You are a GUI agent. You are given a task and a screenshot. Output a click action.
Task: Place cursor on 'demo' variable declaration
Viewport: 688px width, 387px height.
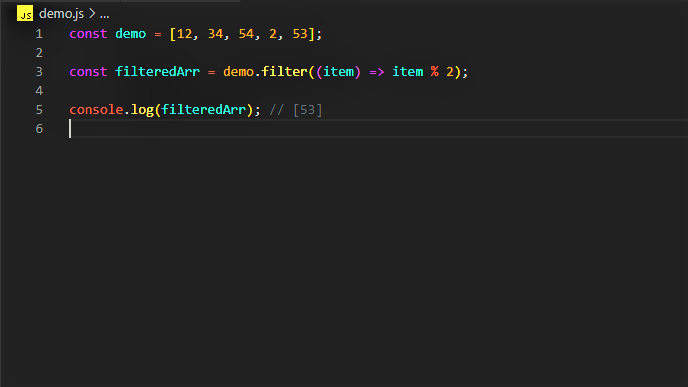(x=130, y=34)
